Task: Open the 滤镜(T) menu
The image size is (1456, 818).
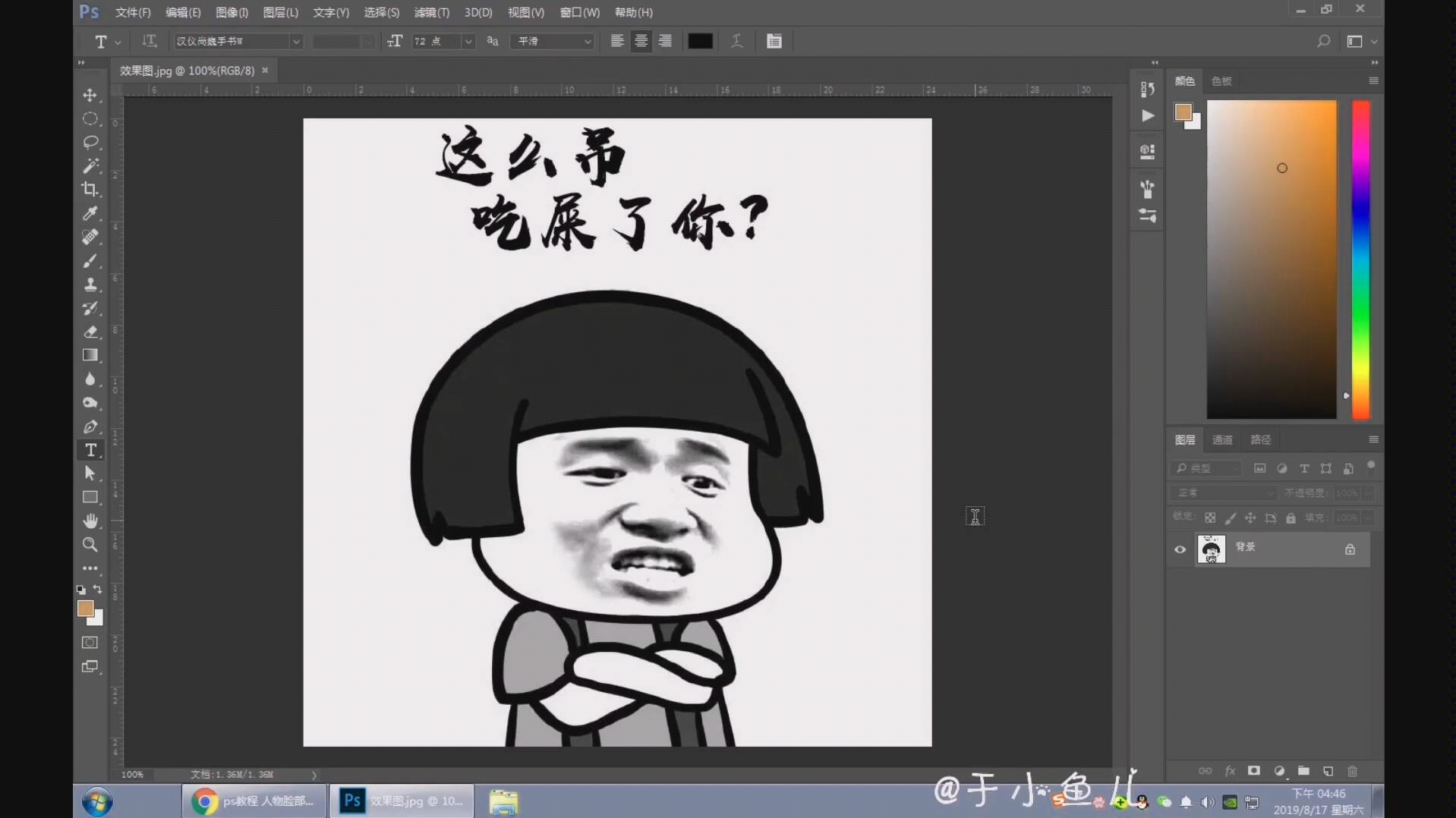Action: [431, 12]
